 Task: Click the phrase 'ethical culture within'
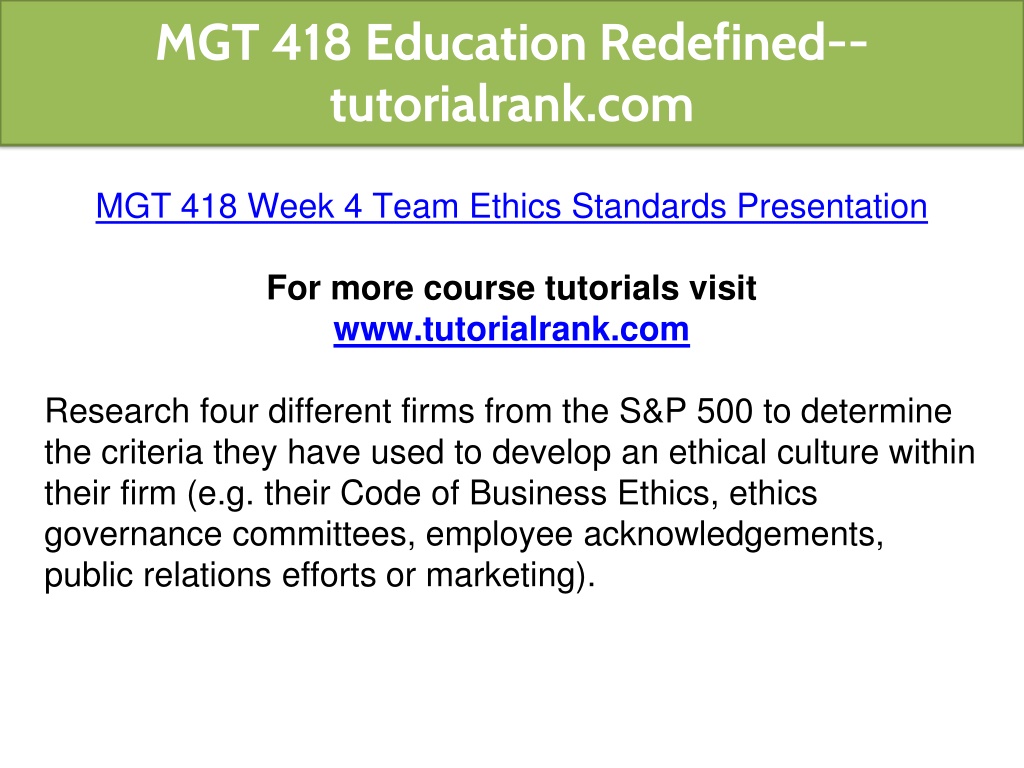[822, 452]
